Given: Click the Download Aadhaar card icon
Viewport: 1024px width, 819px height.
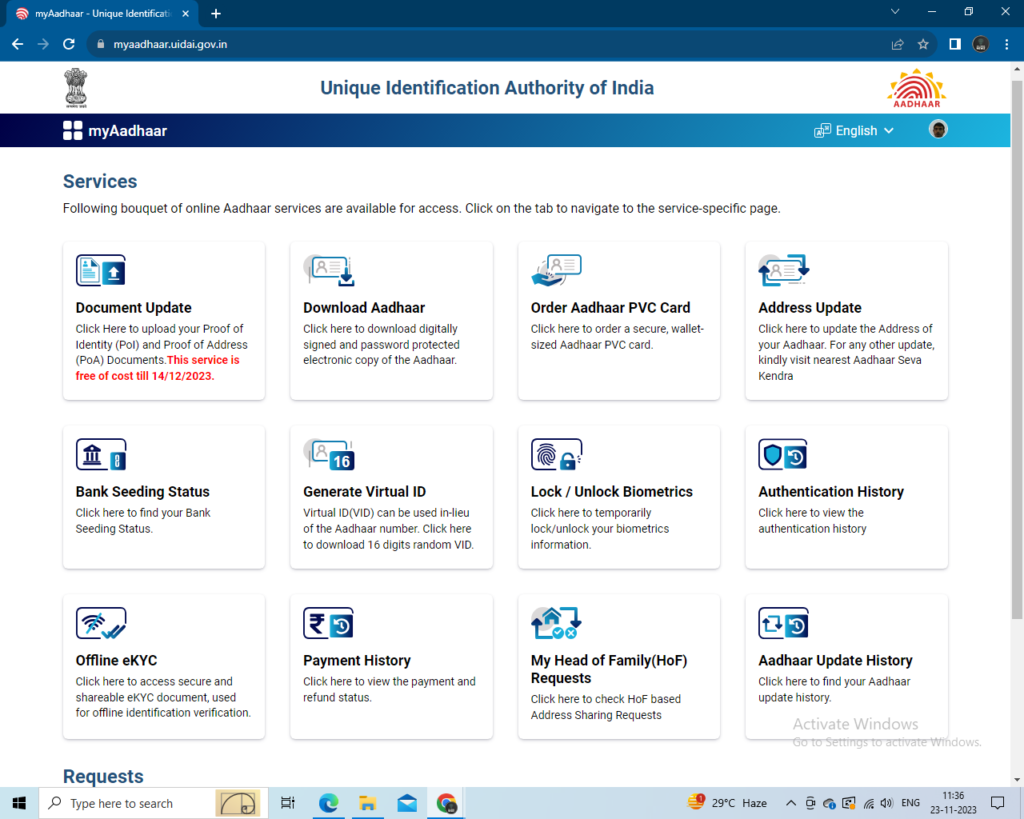Looking at the screenshot, I should point(328,270).
